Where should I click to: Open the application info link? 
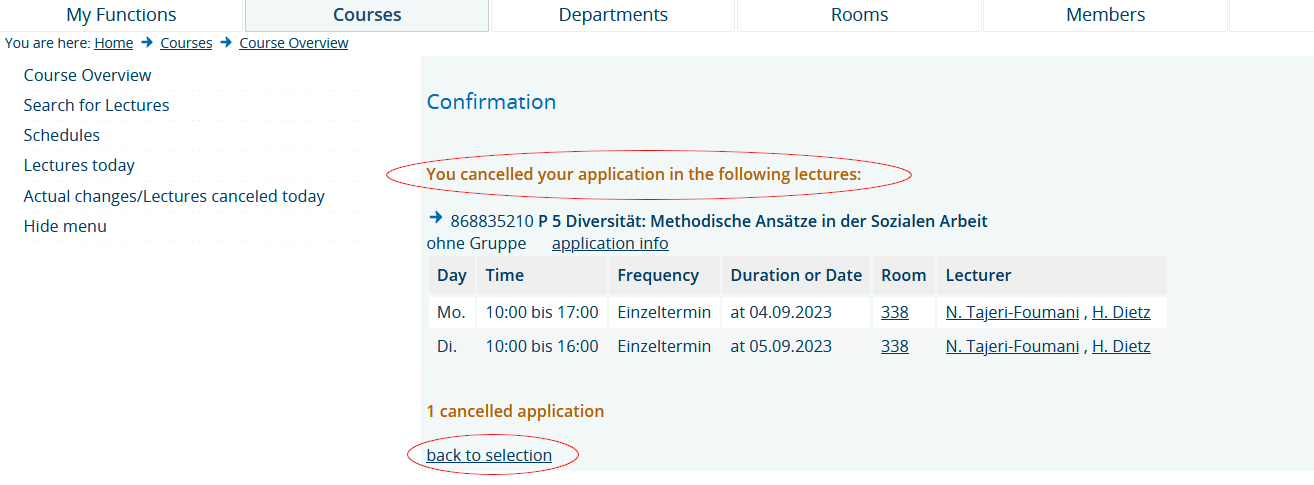tap(610, 243)
